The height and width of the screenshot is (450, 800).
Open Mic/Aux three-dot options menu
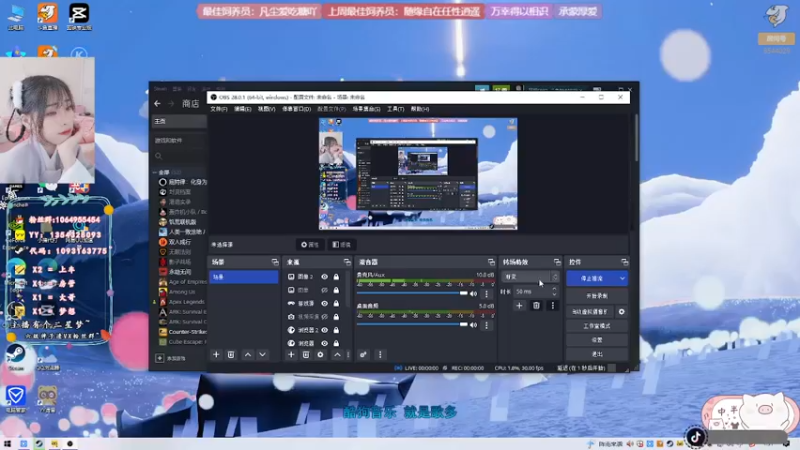point(486,294)
